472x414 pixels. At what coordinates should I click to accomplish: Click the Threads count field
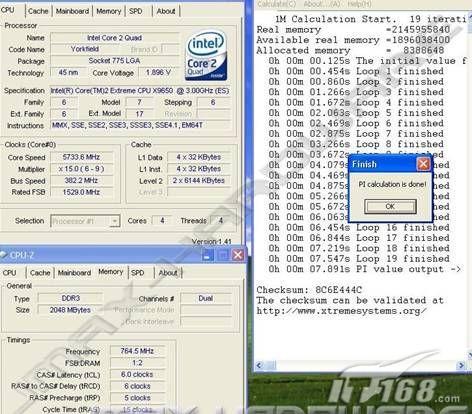pyautogui.click(x=220, y=221)
